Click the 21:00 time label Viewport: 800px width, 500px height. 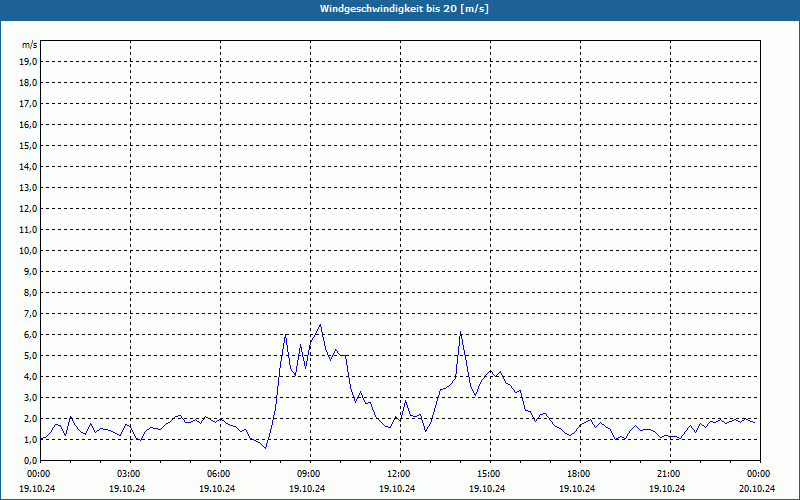[667, 474]
